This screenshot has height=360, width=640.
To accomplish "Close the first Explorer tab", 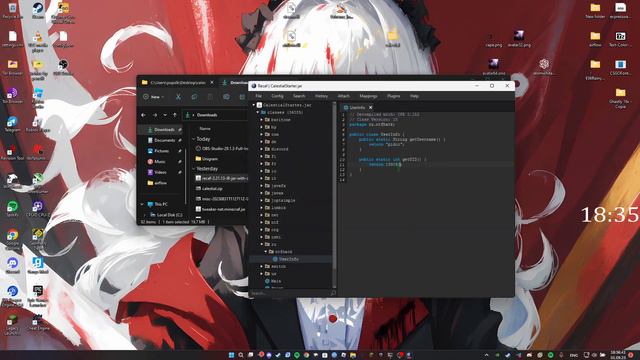I will tap(212, 82).
